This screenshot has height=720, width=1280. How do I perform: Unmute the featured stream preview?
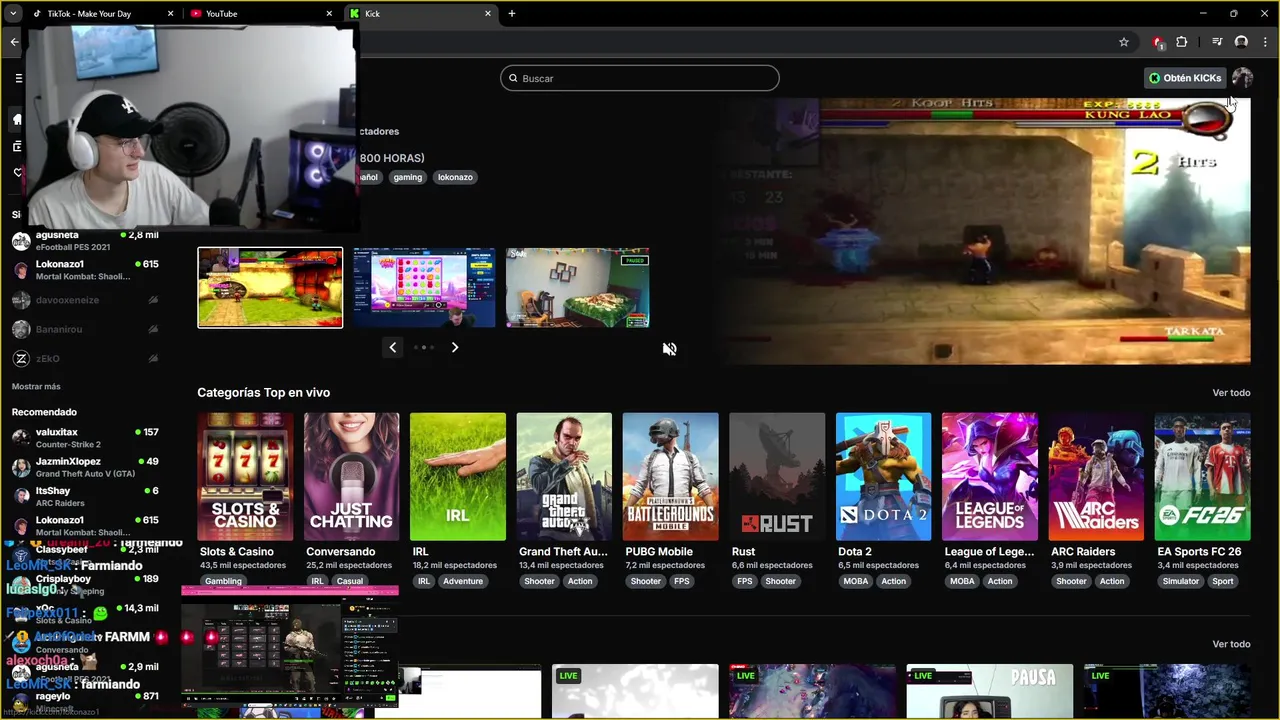click(669, 349)
